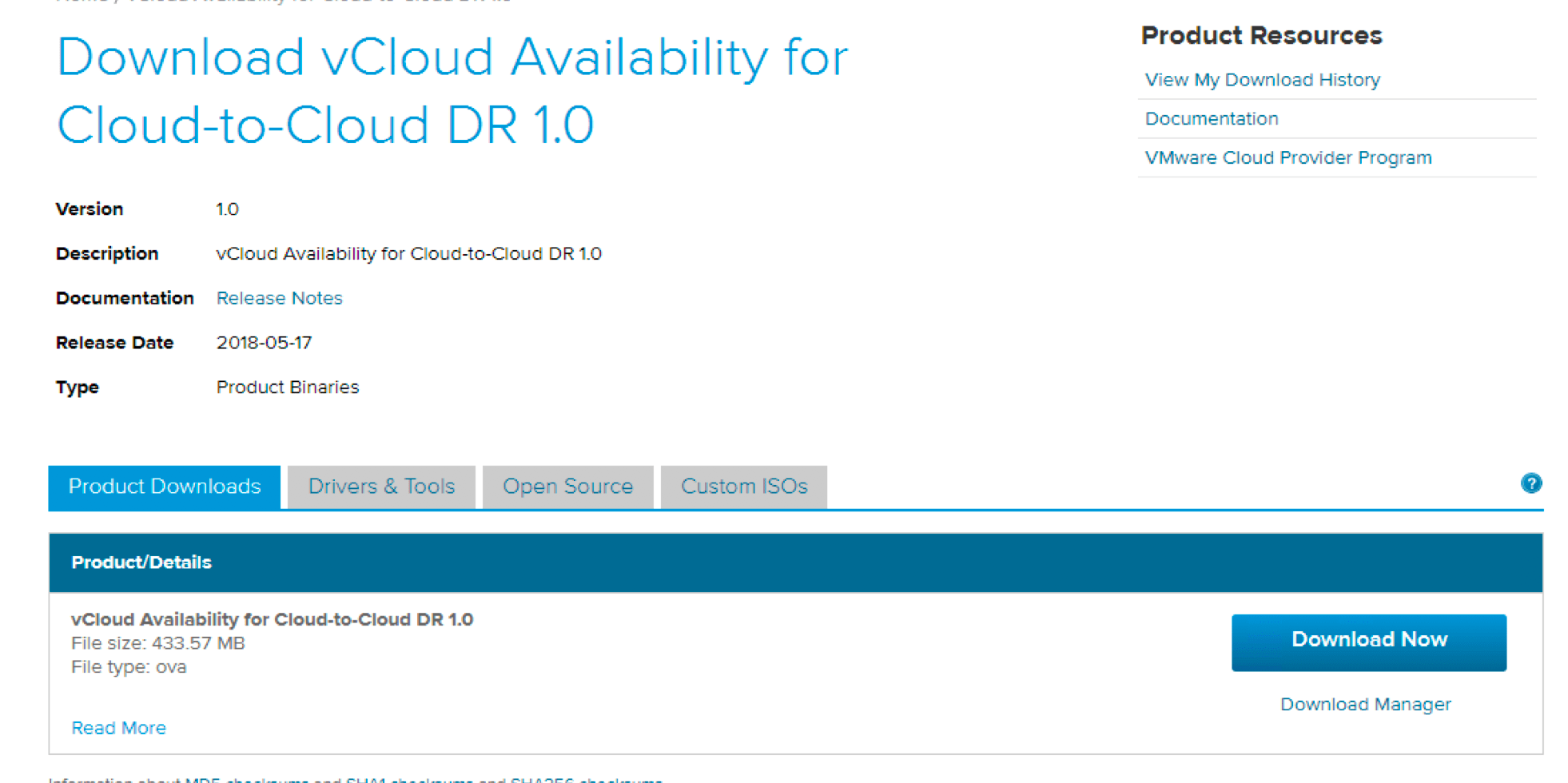Open Documentation under Product Resources
The image size is (1568, 783).
[1211, 119]
